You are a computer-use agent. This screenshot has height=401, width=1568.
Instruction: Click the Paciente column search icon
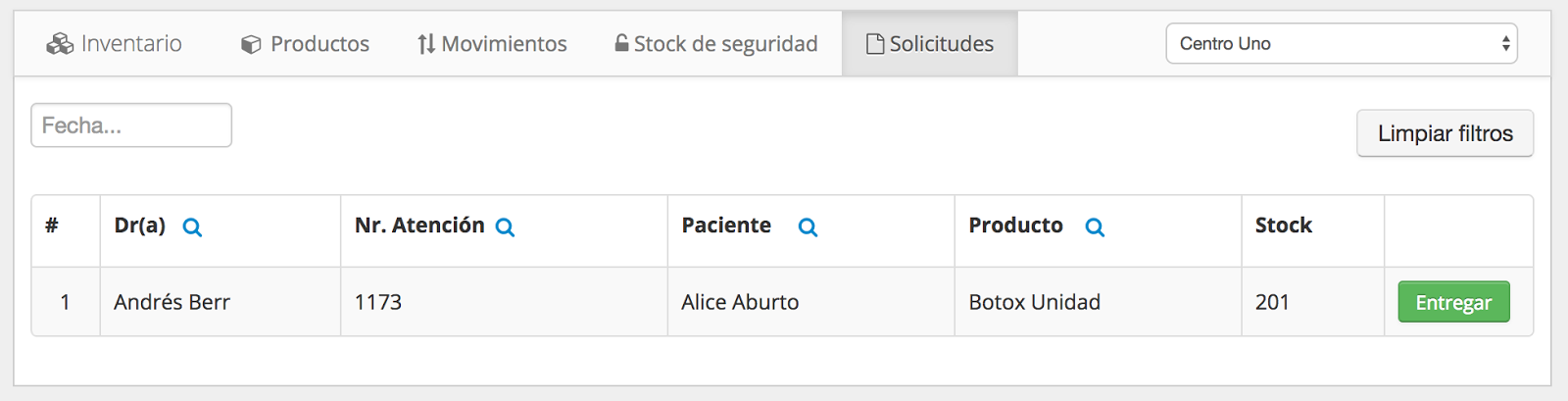(x=808, y=227)
